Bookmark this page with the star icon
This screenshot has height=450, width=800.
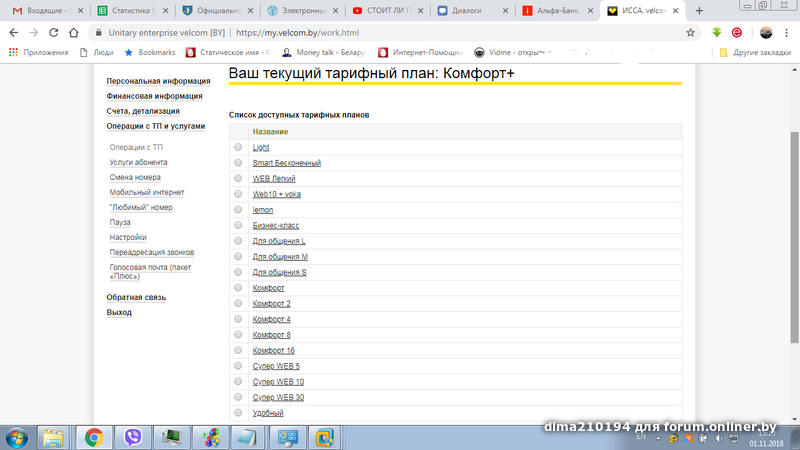(x=691, y=32)
